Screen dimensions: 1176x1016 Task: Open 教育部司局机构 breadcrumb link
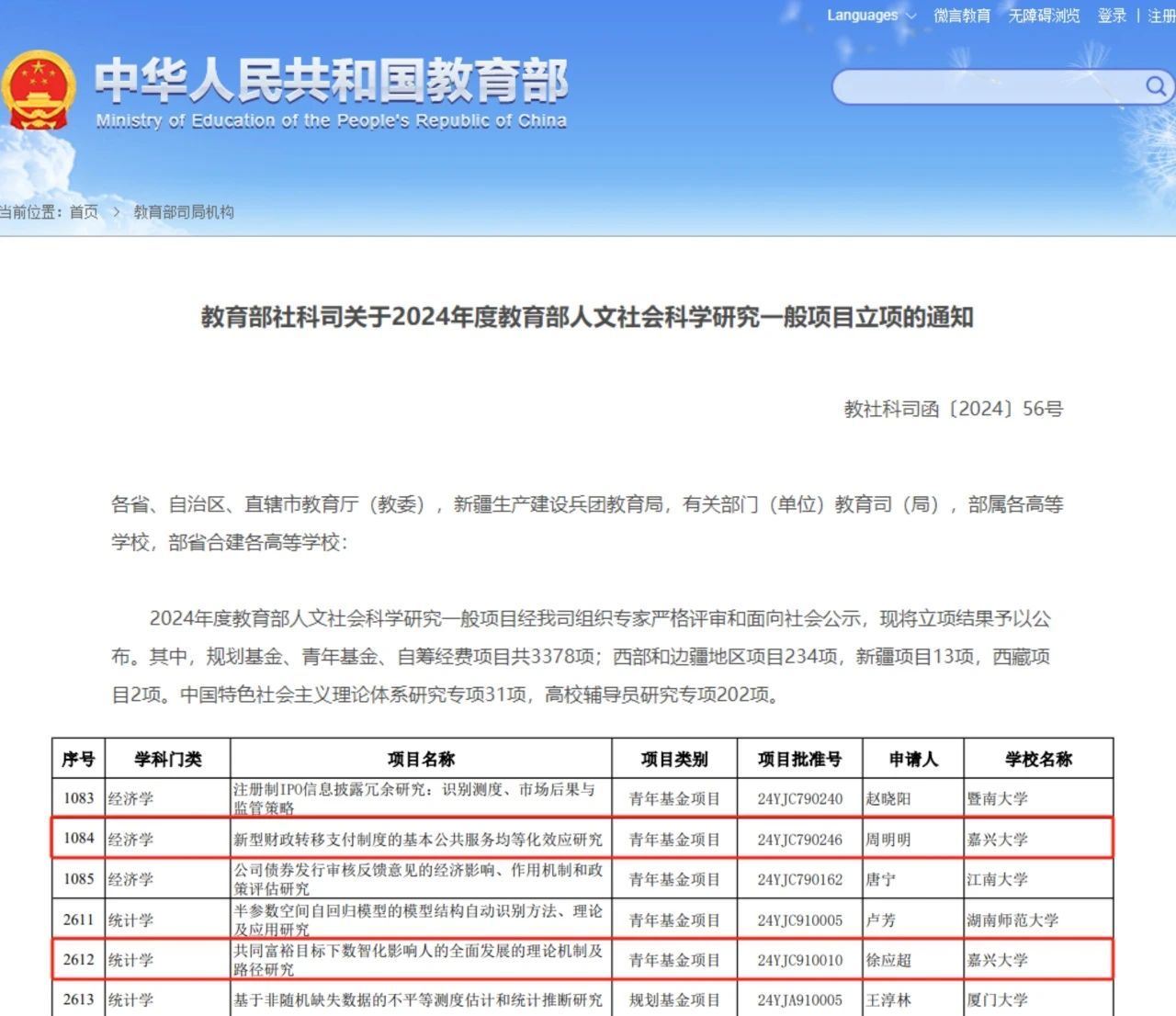click(184, 212)
